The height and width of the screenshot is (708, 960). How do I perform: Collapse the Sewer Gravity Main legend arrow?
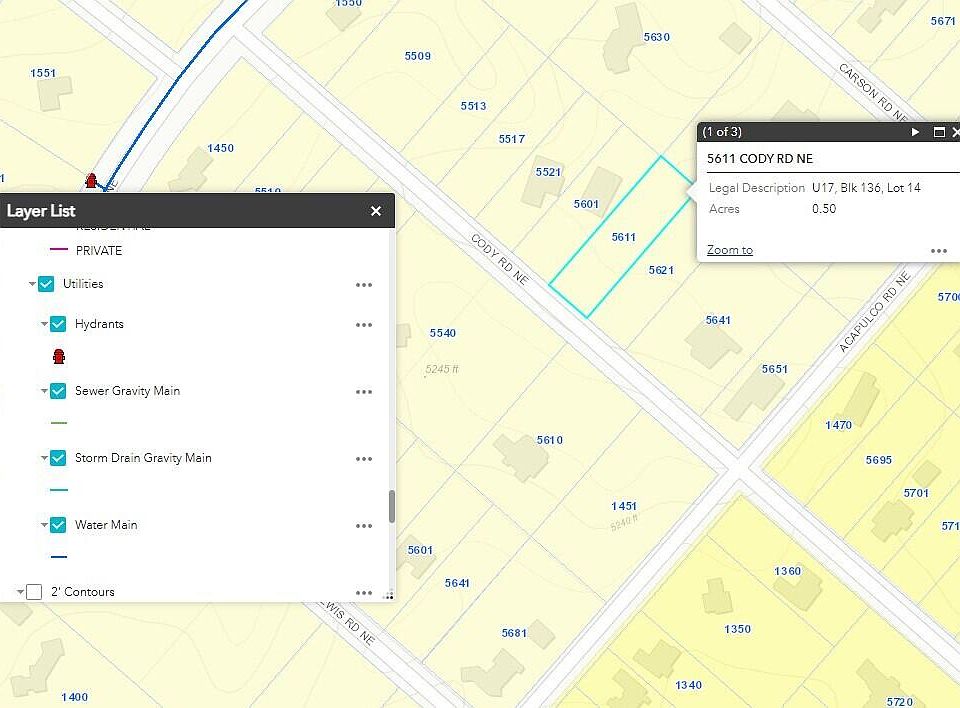(44, 391)
